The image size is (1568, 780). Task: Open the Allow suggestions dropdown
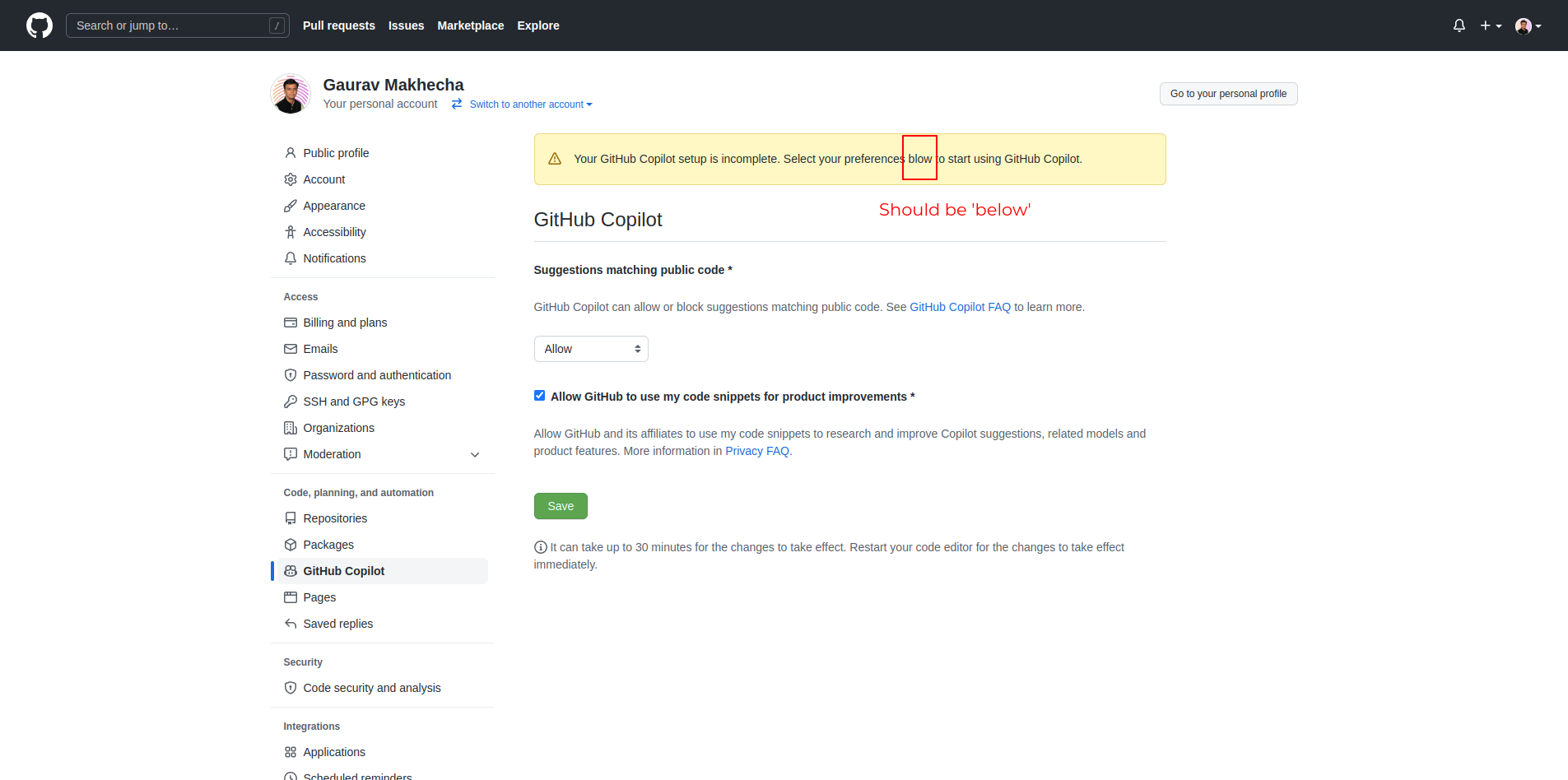(x=591, y=349)
